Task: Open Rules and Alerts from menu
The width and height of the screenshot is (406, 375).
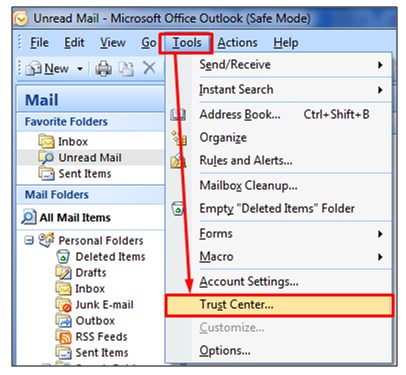Action: pos(279,161)
